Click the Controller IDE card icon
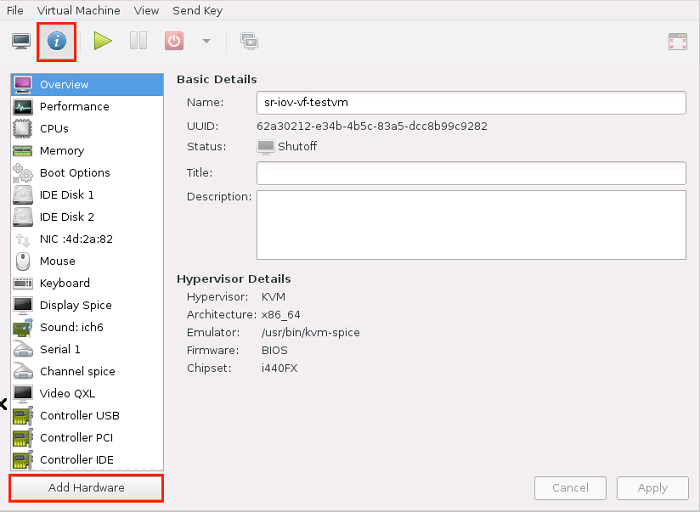 click(23, 460)
